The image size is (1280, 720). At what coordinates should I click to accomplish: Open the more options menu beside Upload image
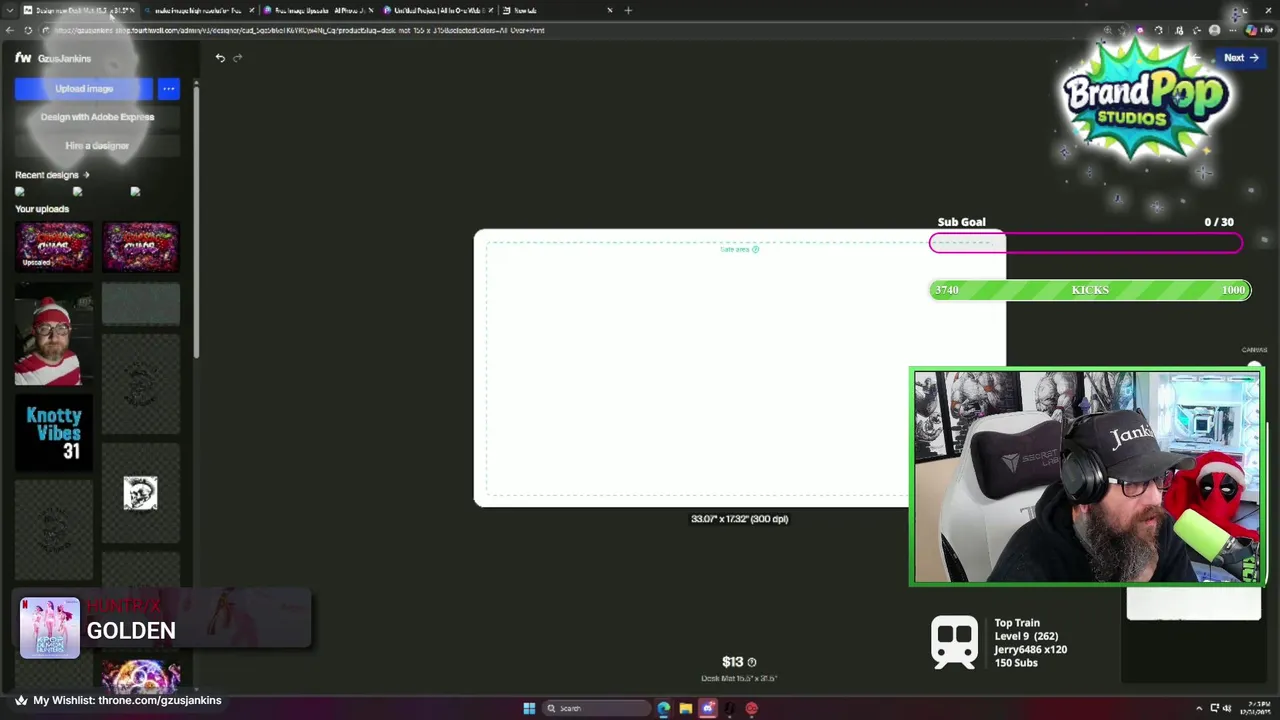pos(168,89)
